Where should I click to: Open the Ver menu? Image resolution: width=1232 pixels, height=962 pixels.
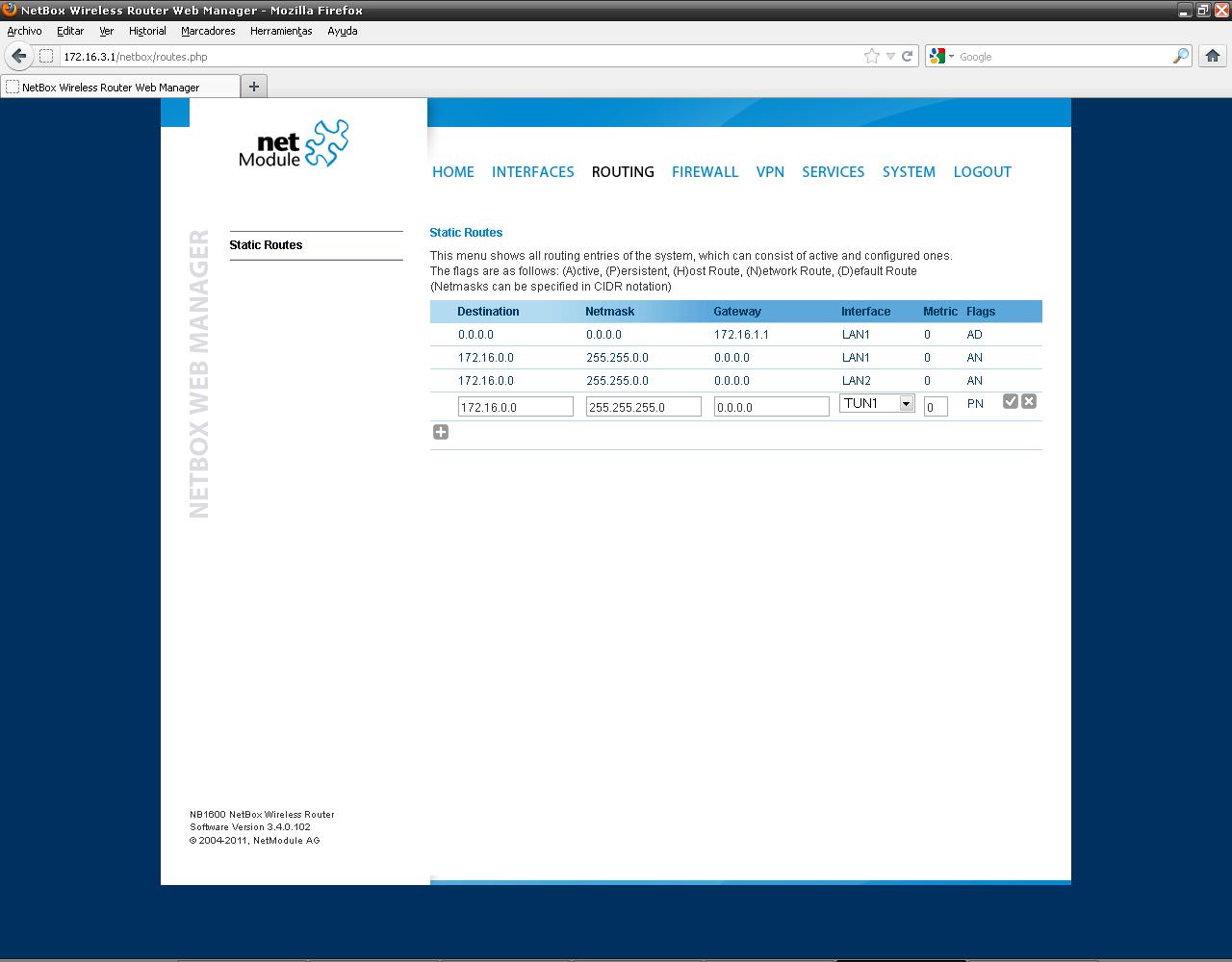coord(106,31)
